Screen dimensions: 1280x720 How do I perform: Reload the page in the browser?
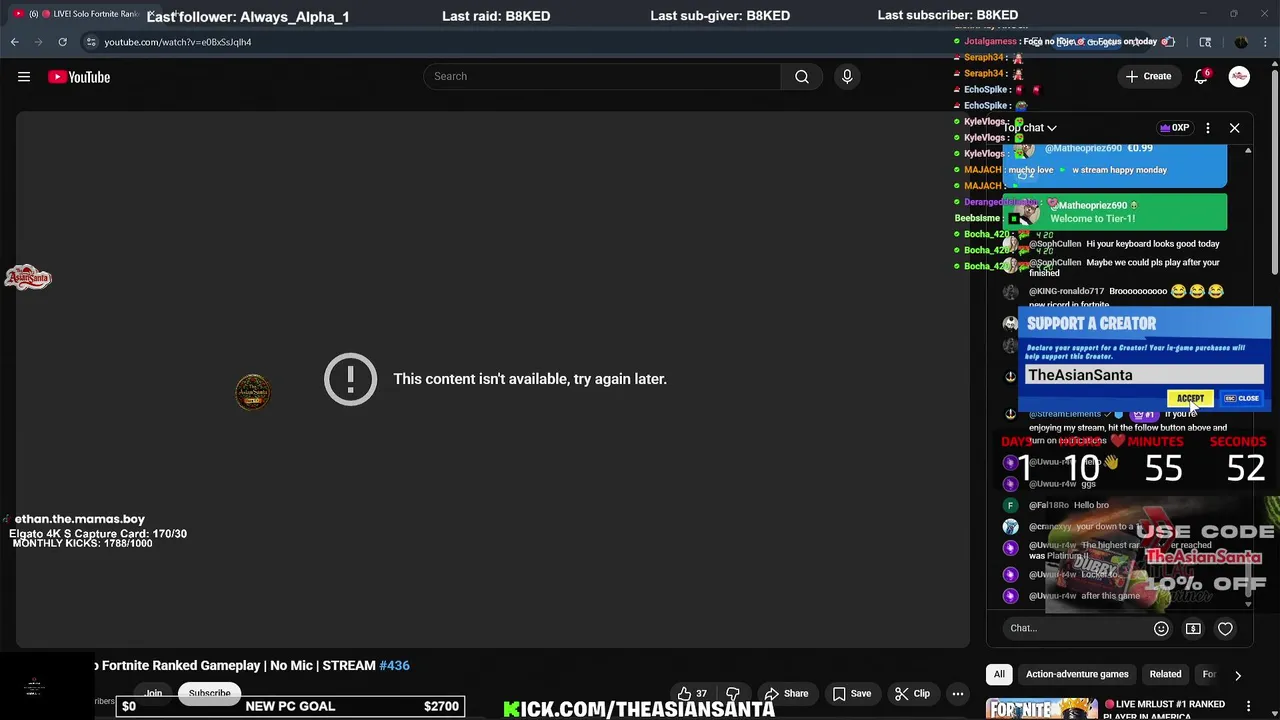pyautogui.click(x=62, y=42)
